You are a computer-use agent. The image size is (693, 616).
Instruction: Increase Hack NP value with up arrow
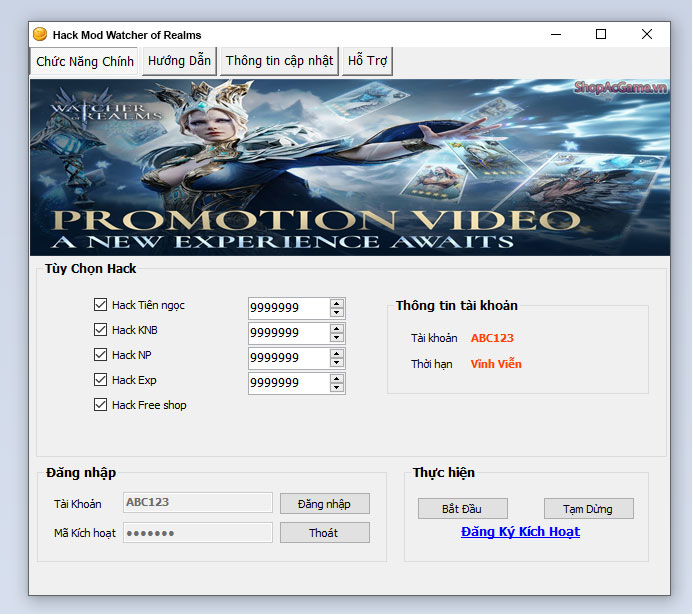(336, 354)
